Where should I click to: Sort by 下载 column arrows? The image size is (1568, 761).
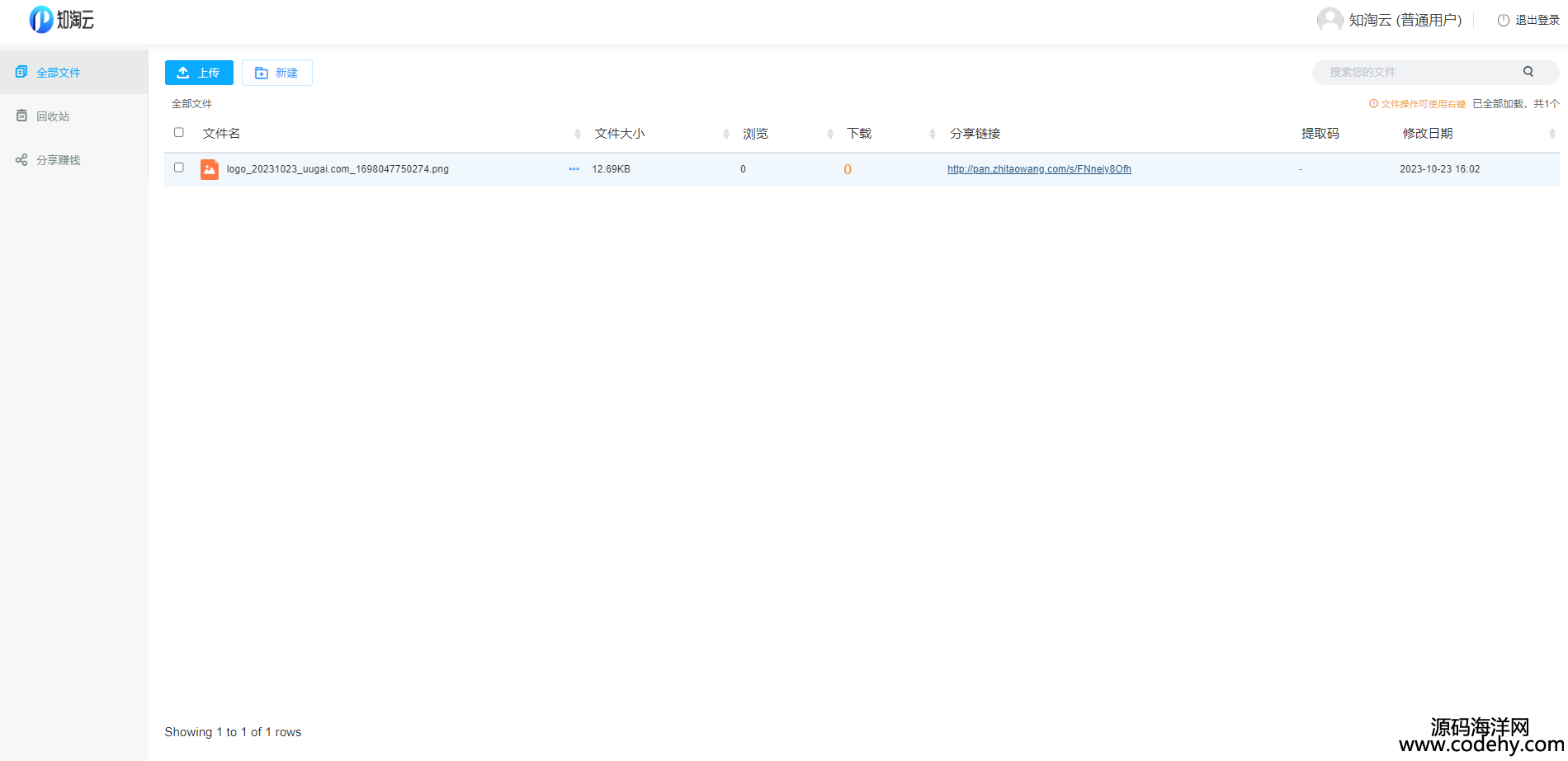pyautogui.click(x=933, y=134)
